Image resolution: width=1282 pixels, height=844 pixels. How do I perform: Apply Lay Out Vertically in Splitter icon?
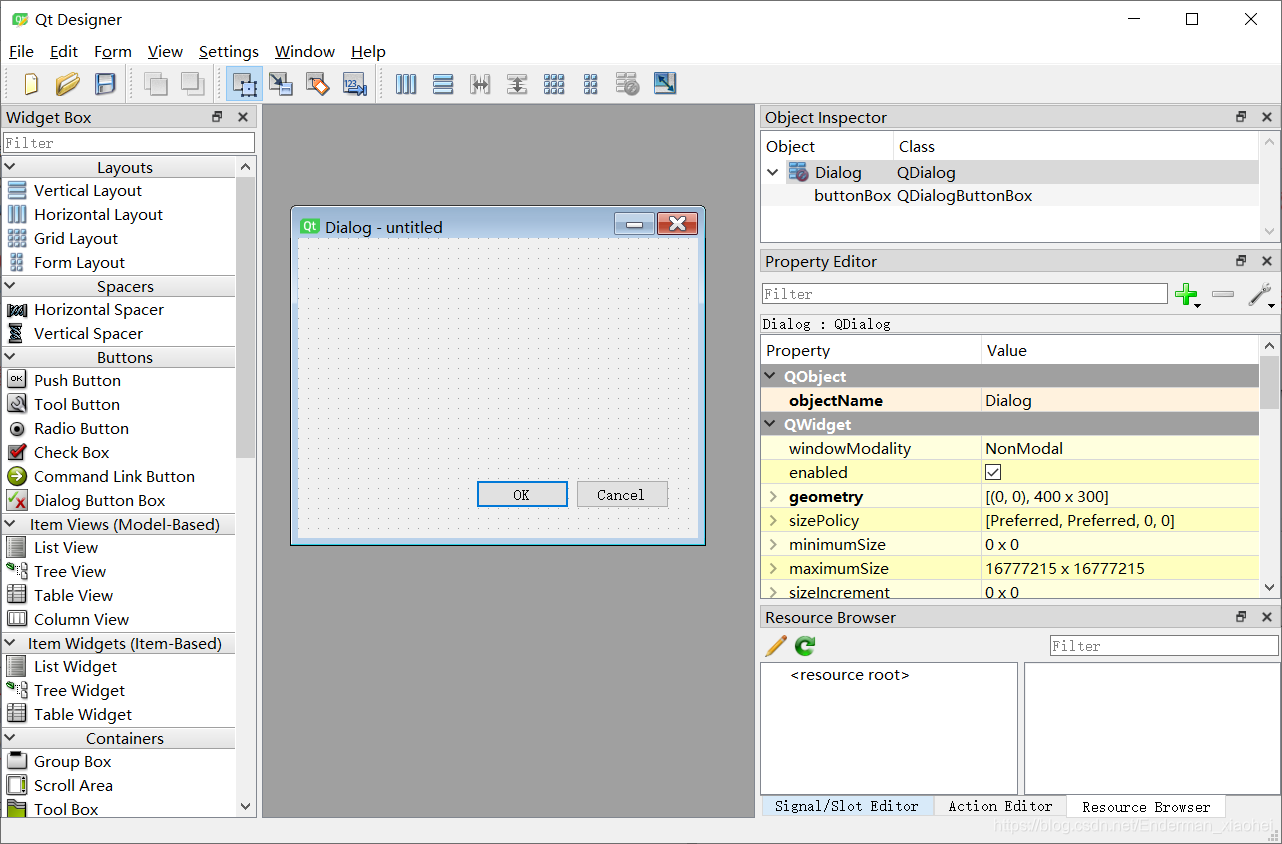coord(517,84)
